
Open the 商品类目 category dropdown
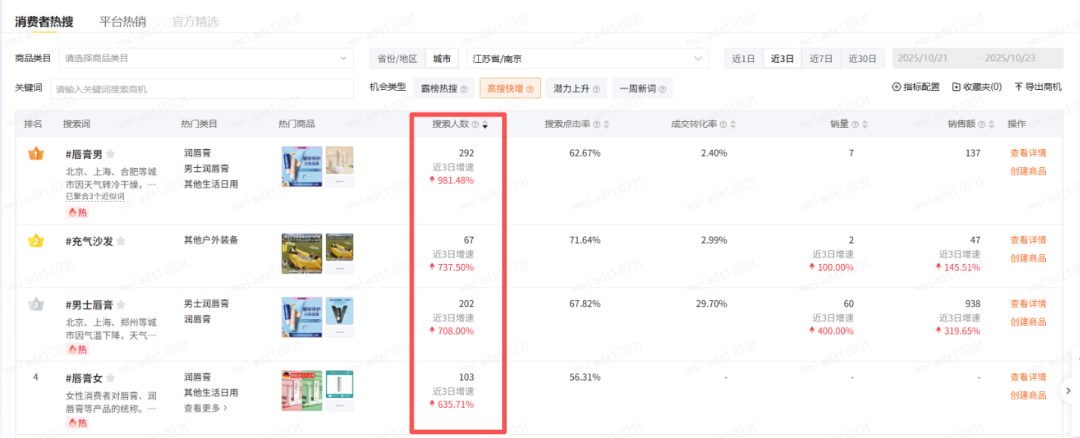point(205,58)
